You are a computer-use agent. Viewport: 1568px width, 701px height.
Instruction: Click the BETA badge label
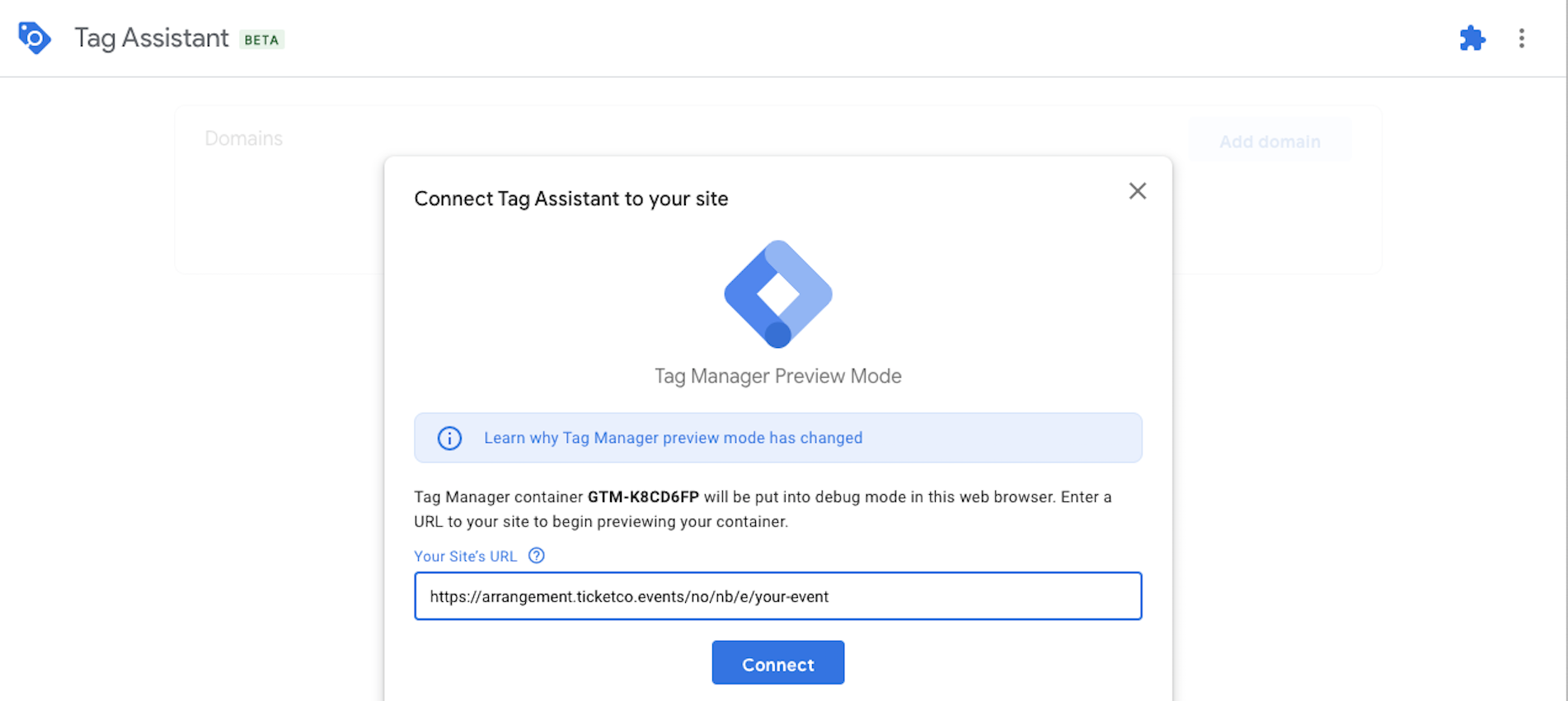point(261,40)
